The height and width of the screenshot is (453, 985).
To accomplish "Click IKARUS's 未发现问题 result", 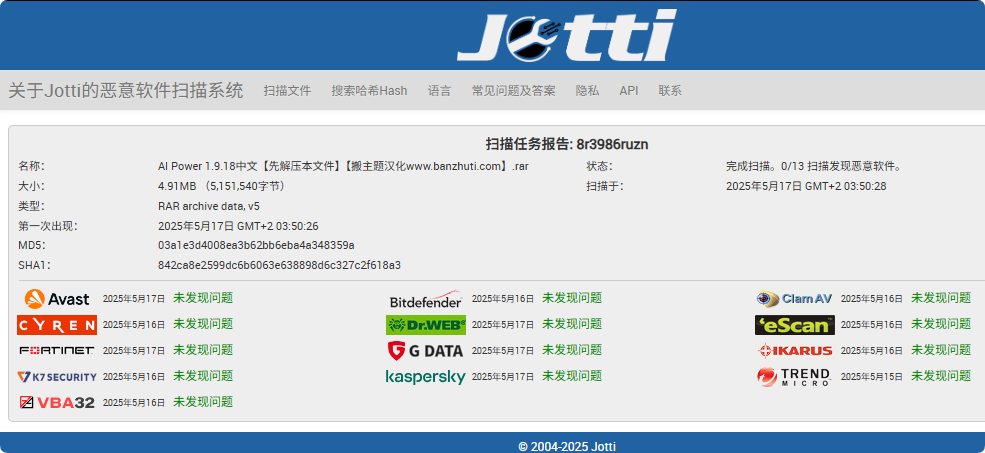I will coord(941,350).
